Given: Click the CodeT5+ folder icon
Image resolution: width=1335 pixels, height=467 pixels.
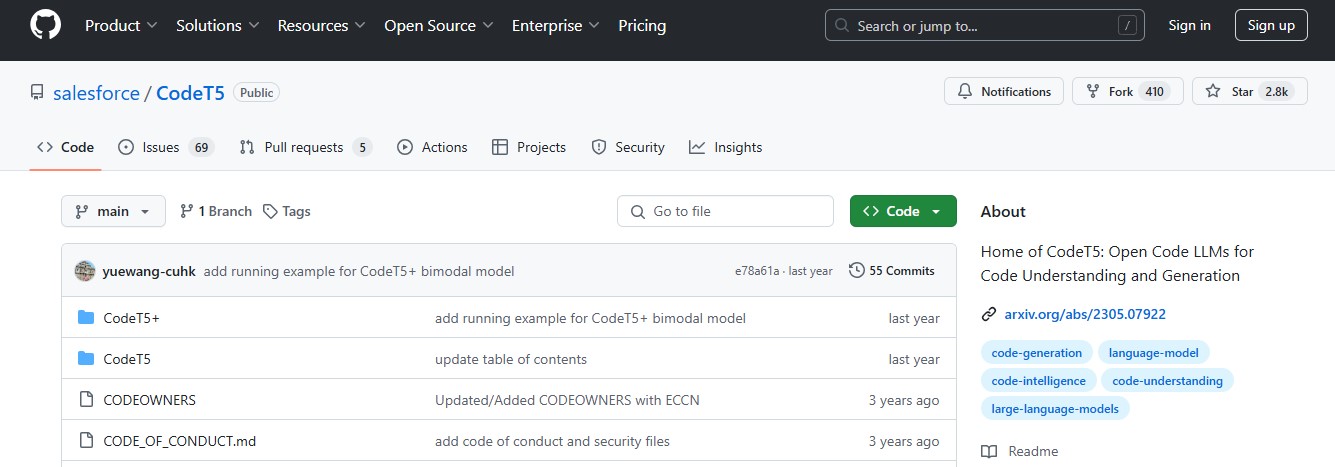Looking at the screenshot, I should coord(86,318).
